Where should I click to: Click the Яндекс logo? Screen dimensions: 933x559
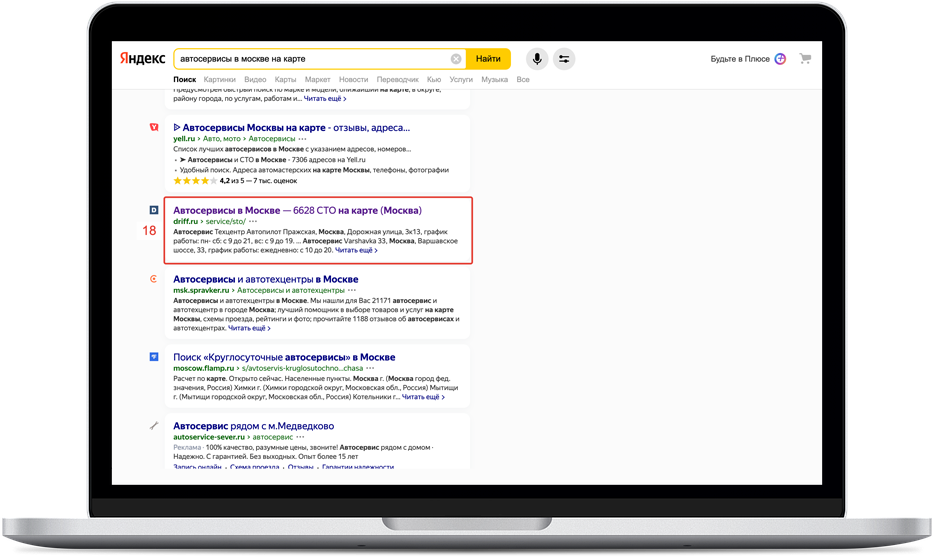click(x=142, y=59)
